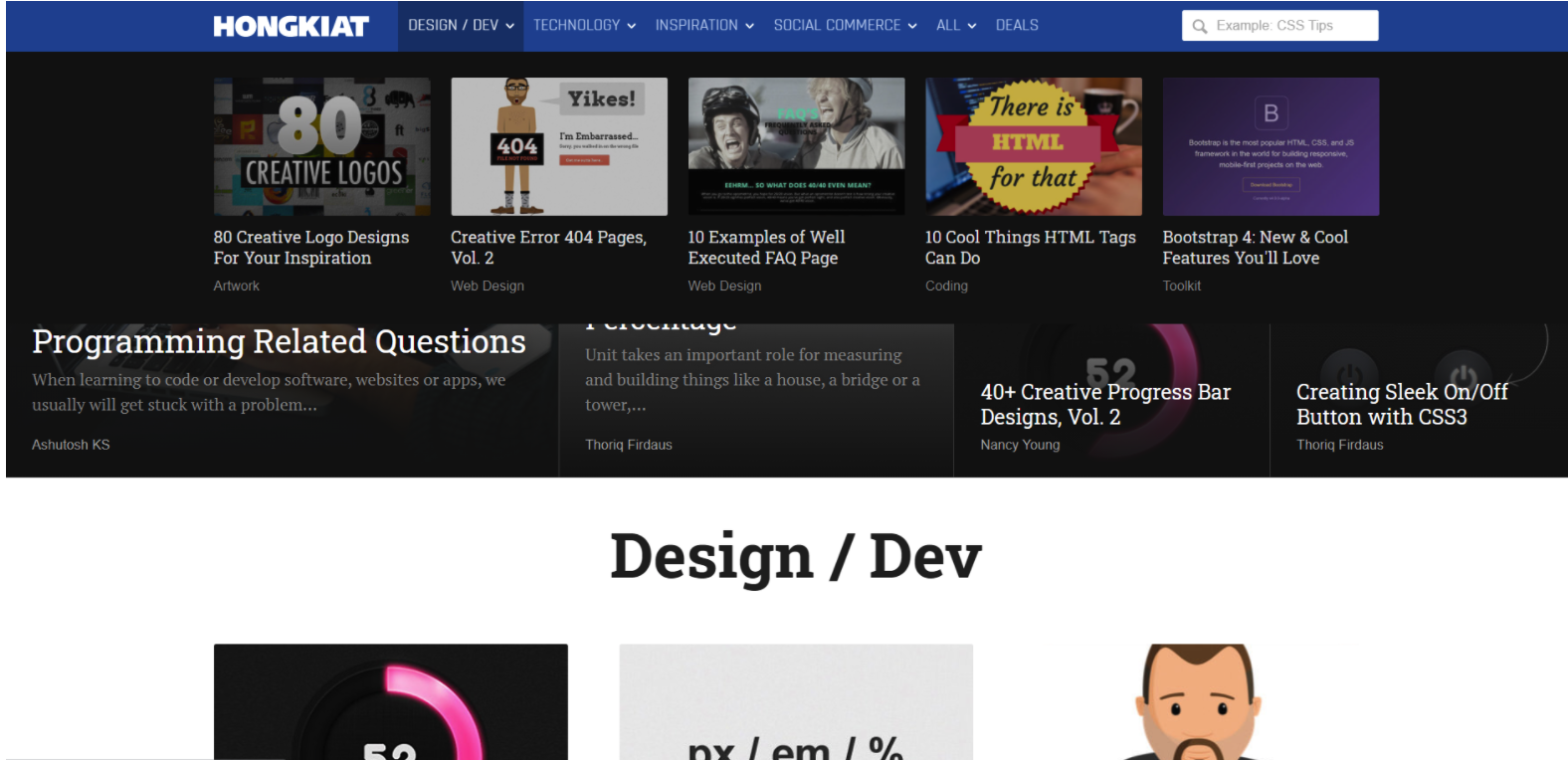The height and width of the screenshot is (760, 1568).
Task: Click the Hongkiat logo
Action: point(291,26)
